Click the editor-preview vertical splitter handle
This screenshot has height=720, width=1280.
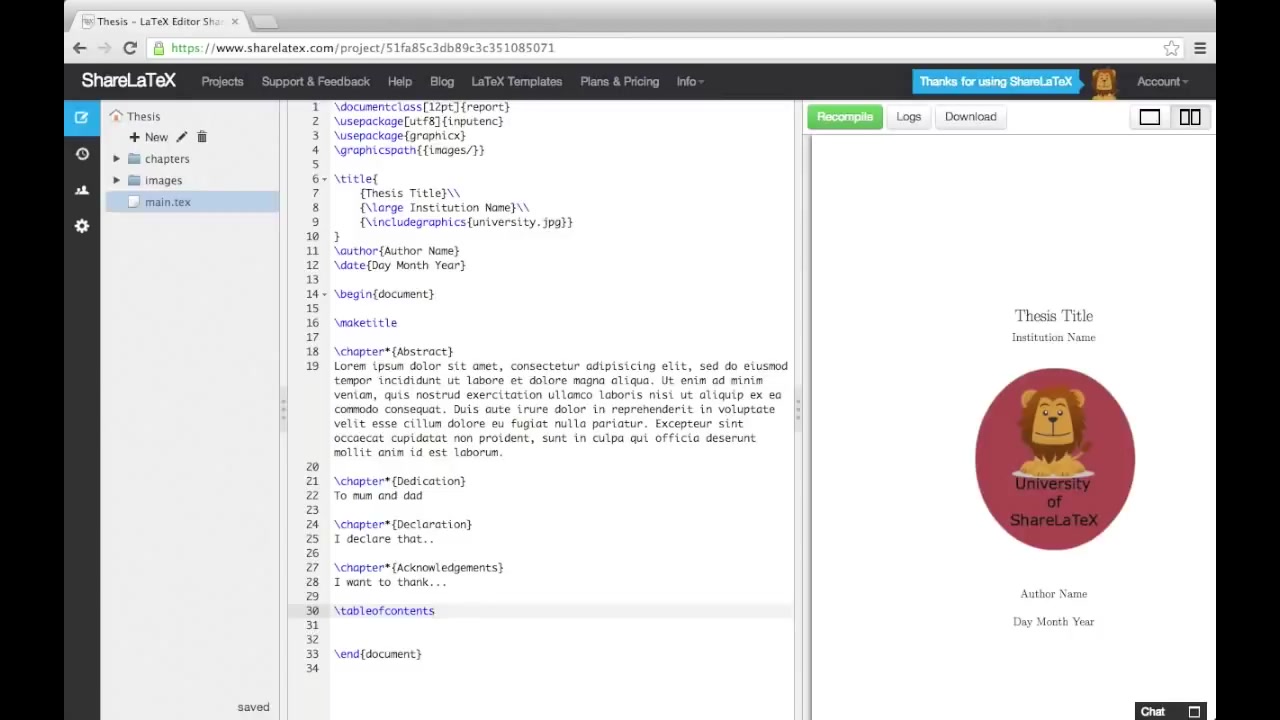[798, 410]
